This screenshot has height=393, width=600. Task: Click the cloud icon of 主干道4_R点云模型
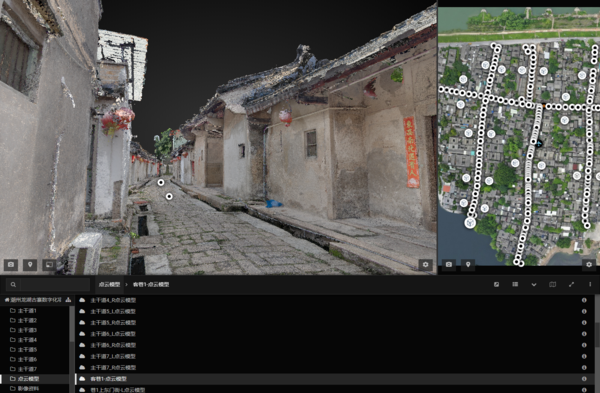82,300
